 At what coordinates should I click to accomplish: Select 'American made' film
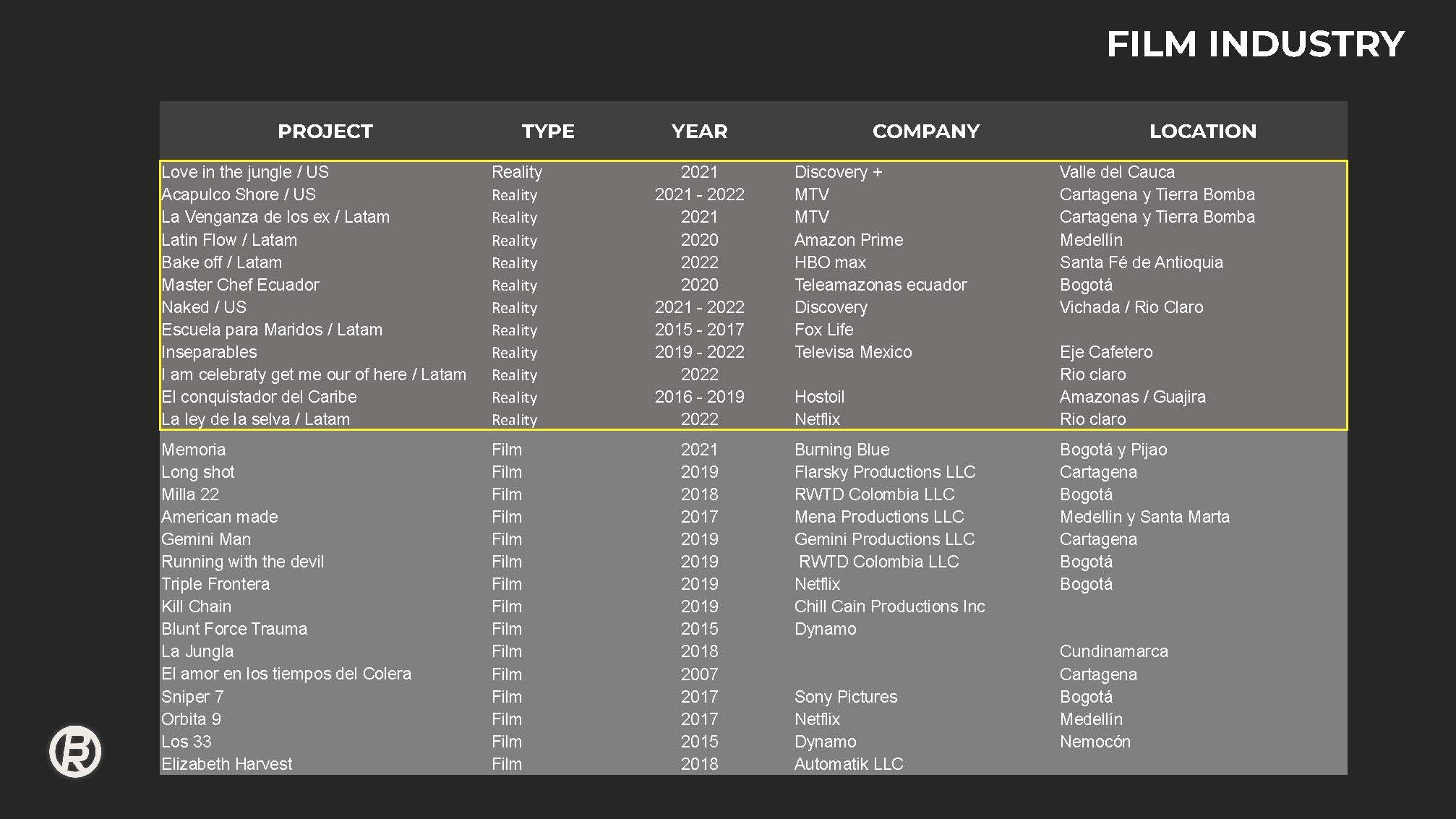pos(220,517)
